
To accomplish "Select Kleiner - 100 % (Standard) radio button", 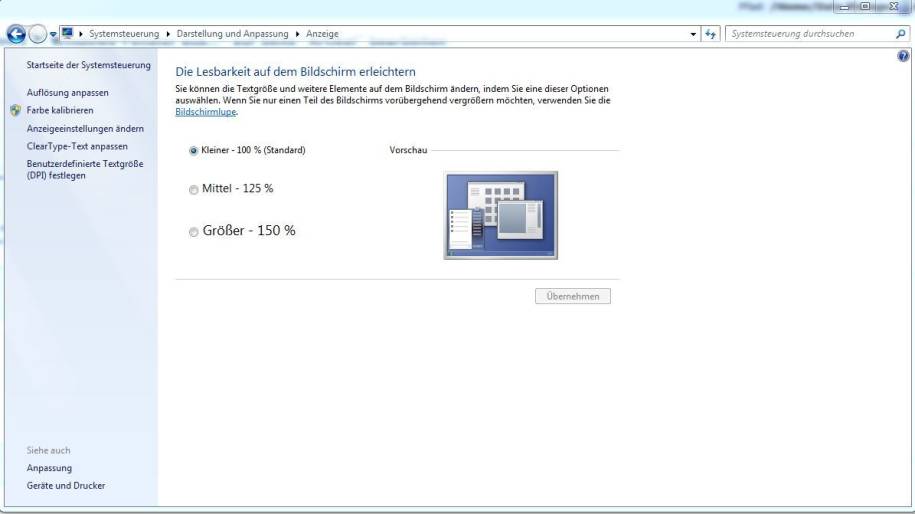I will point(194,151).
